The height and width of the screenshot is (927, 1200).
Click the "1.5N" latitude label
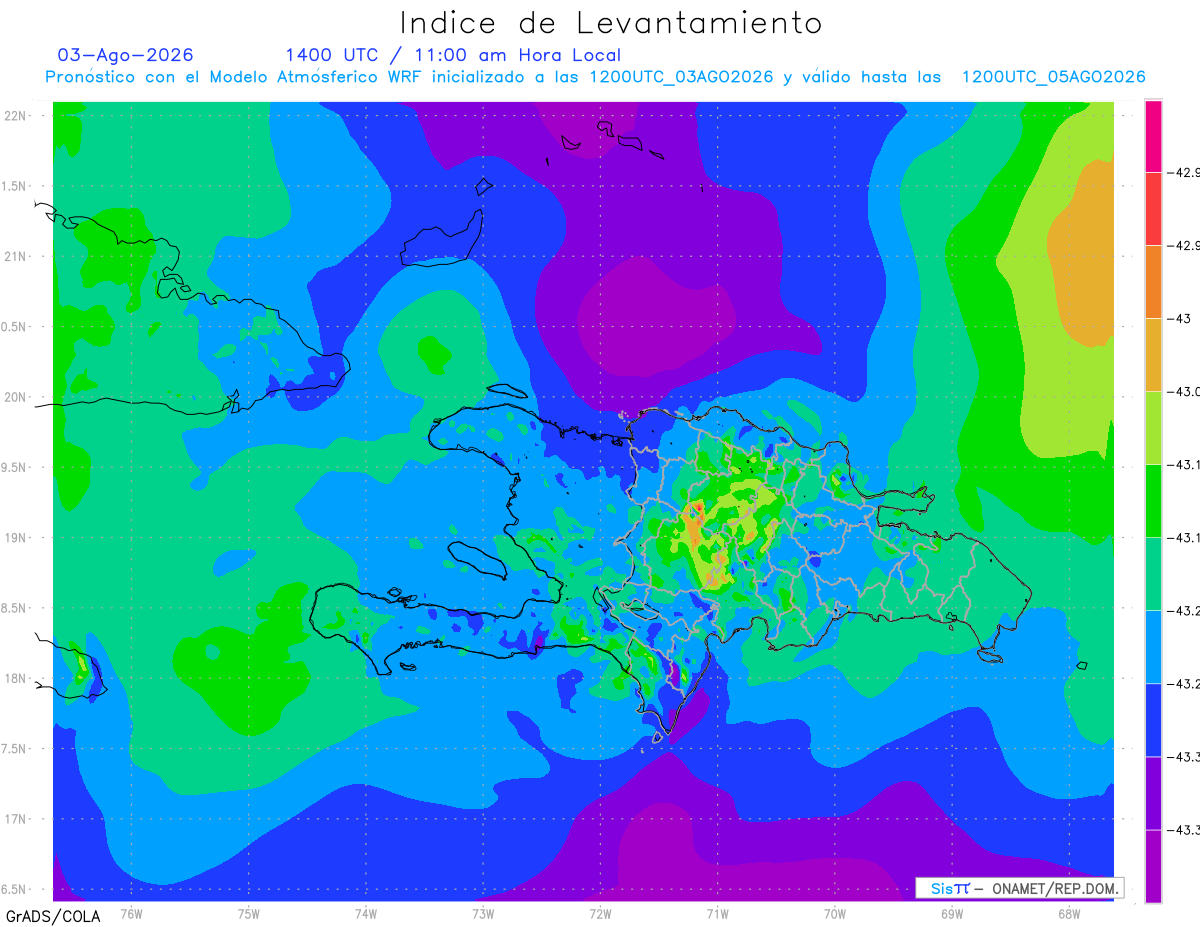point(15,186)
